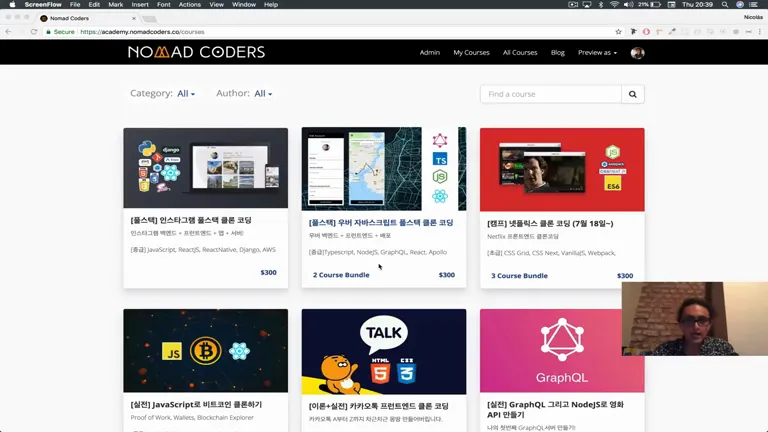Expand the Author All dropdown

click(263, 94)
